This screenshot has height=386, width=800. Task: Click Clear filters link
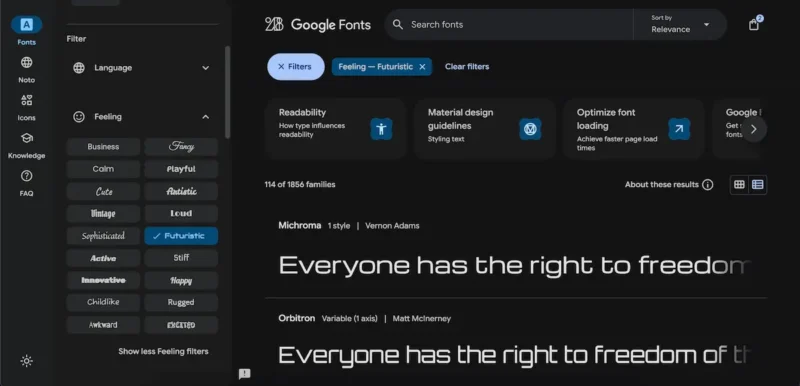[x=467, y=67]
